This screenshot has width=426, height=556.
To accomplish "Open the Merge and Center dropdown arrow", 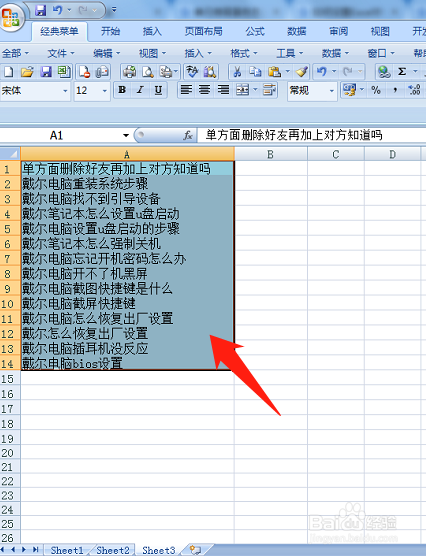I will point(255,90).
